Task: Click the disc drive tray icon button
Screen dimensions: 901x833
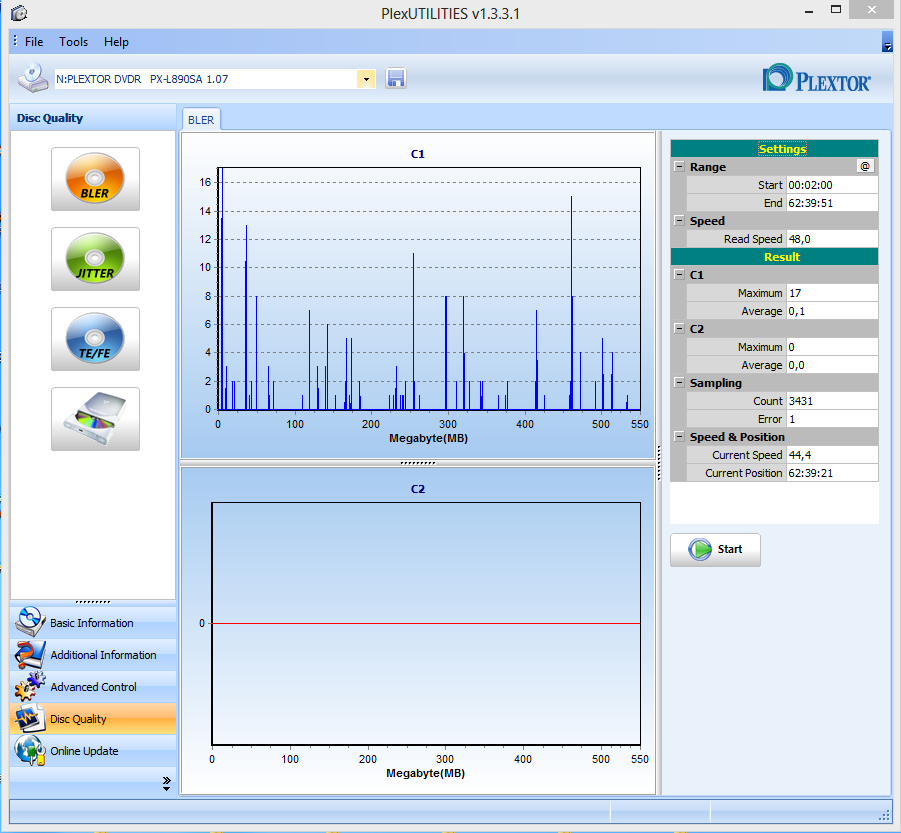Action: pos(95,419)
